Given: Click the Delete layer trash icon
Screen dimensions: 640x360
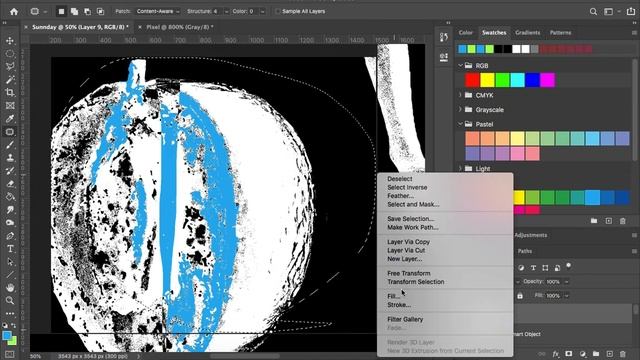Looking at the screenshot, I should (623, 354).
